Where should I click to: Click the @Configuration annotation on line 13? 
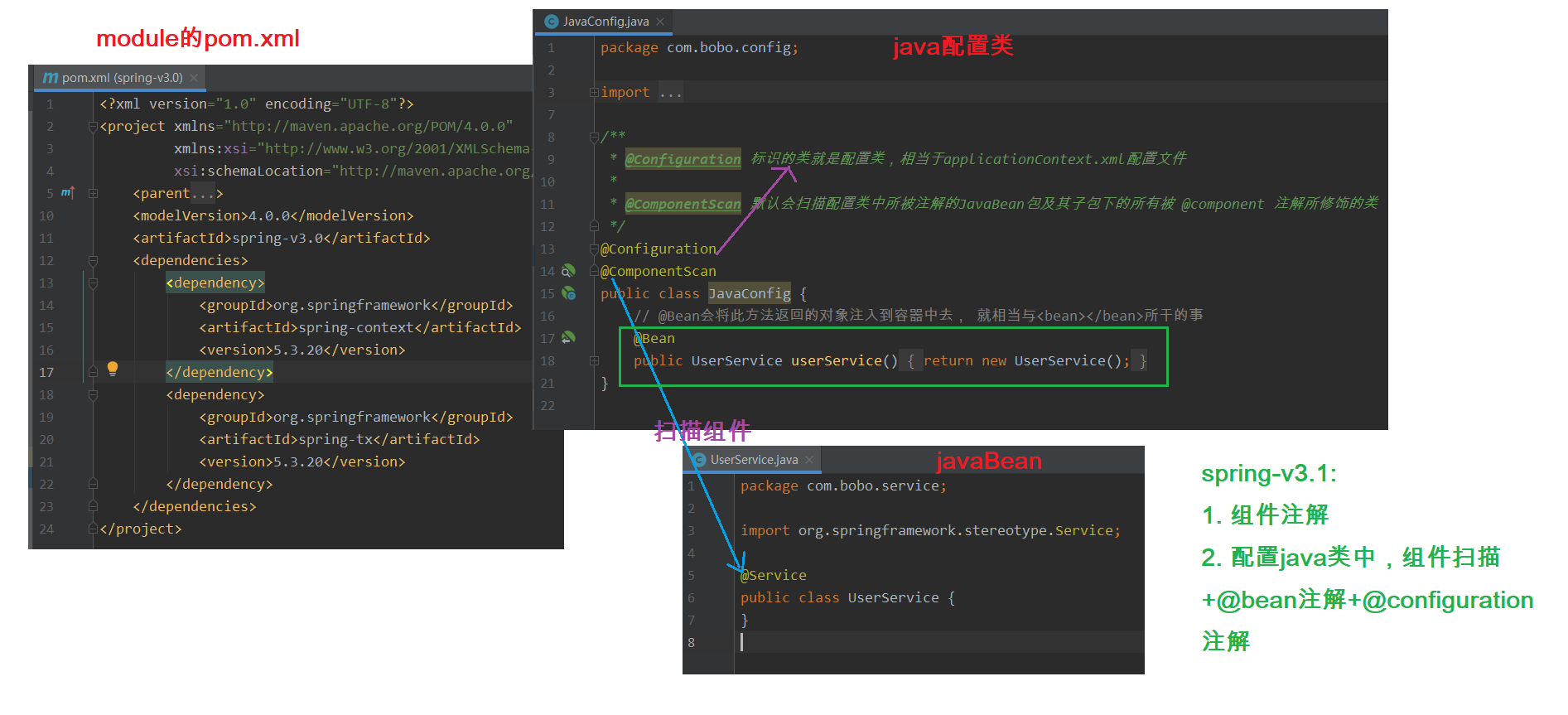pos(659,249)
